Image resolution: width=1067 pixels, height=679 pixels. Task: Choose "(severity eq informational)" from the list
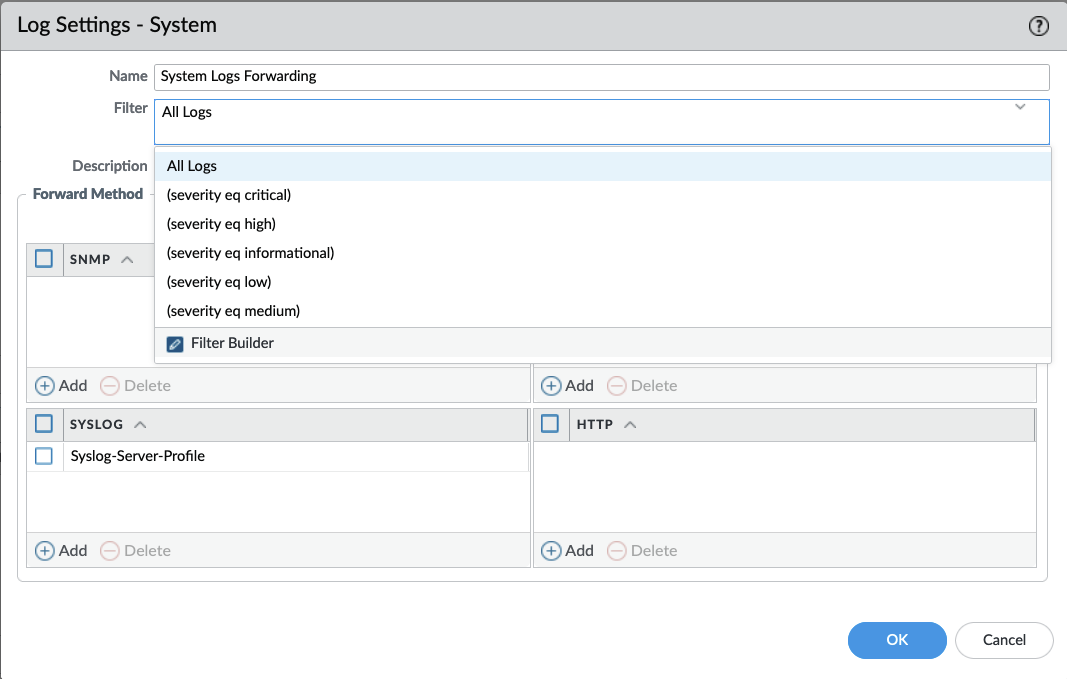tap(250, 253)
